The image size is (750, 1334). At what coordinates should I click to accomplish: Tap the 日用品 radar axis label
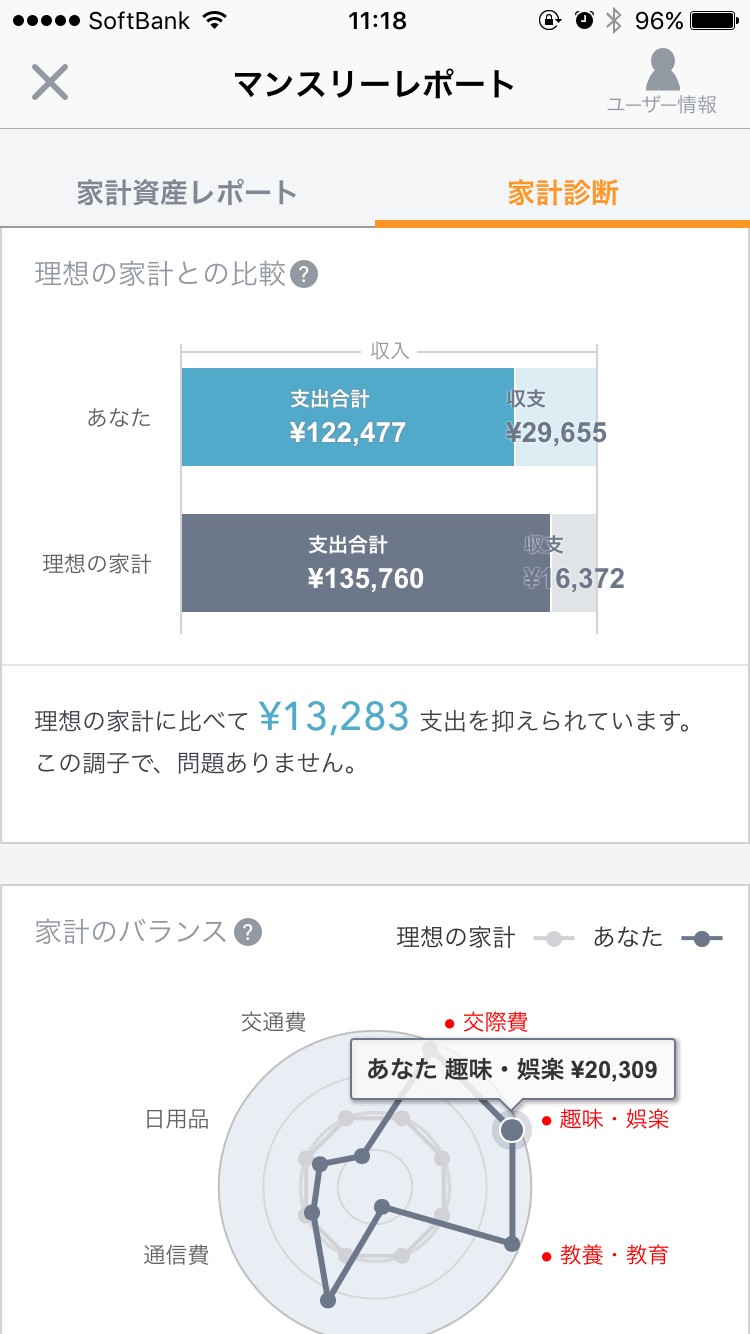(x=177, y=1119)
